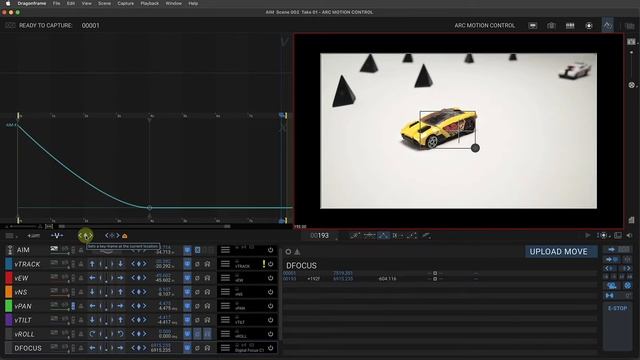Jog vEW axis right arrow

click(x=120, y=278)
